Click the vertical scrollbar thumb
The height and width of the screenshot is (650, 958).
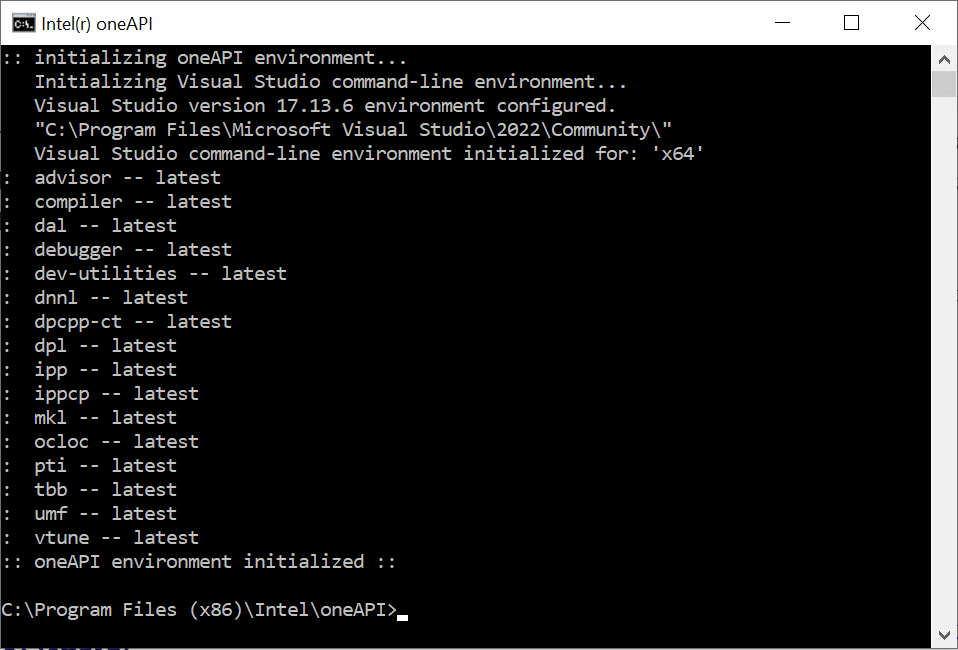coord(944,84)
